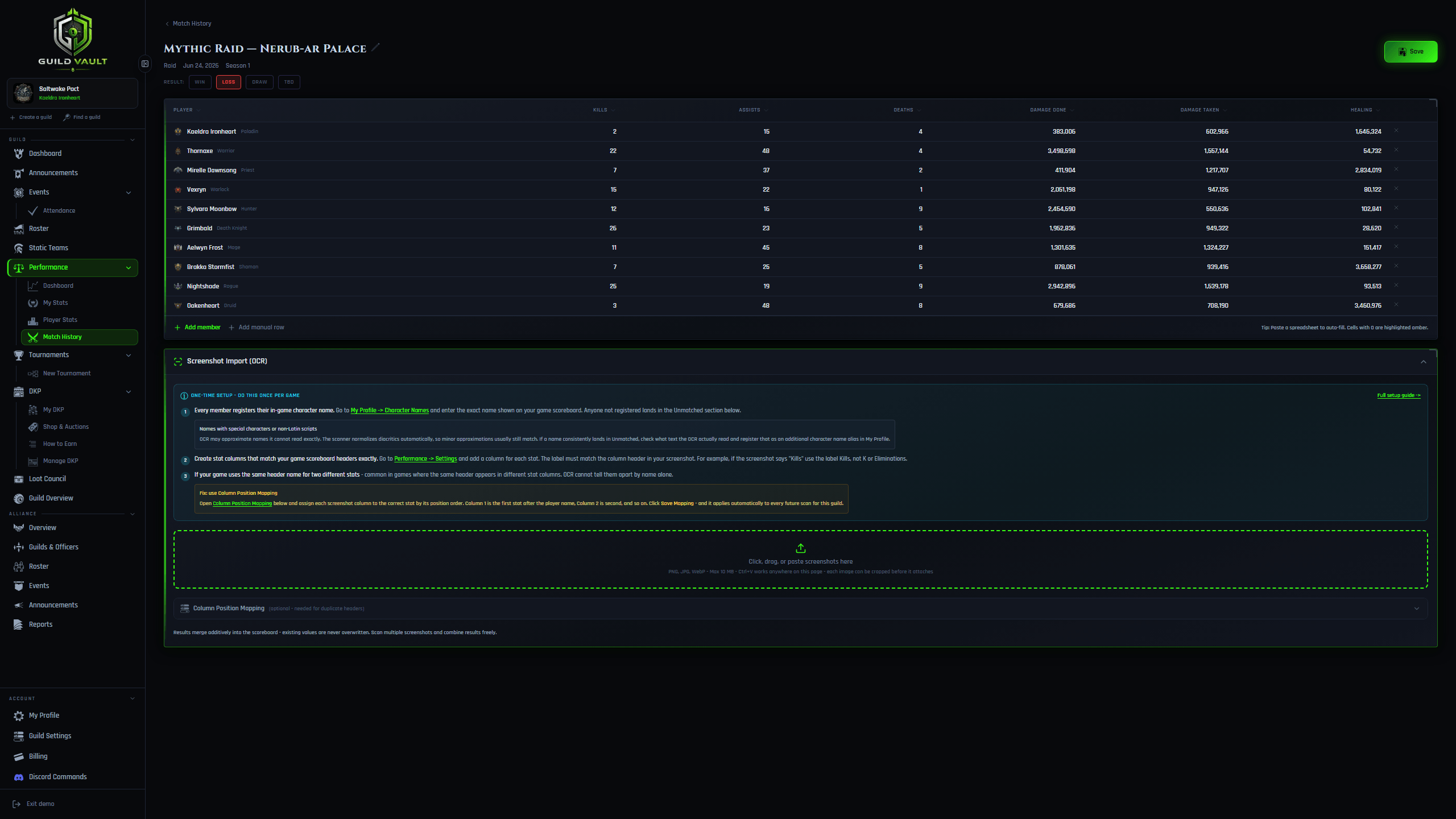
Task: Click the New Tournament bracket icon
Action: click(33, 373)
